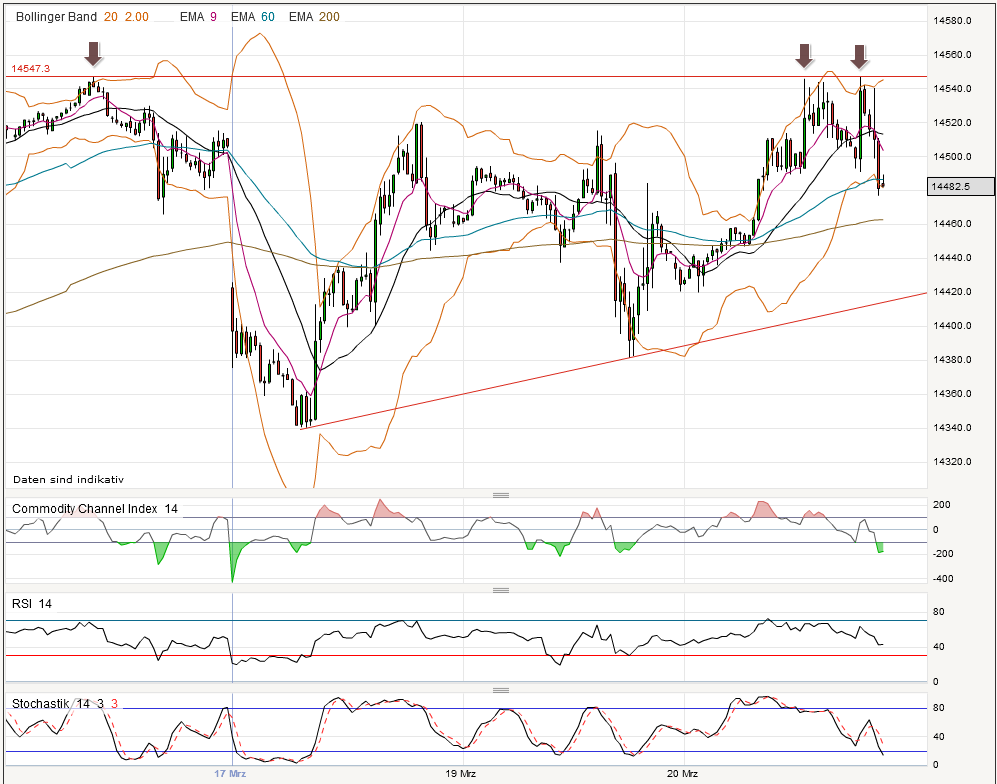Grab the splitter handle above the RSI panel
Viewport: 997px width, 784px height.
(501, 590)
